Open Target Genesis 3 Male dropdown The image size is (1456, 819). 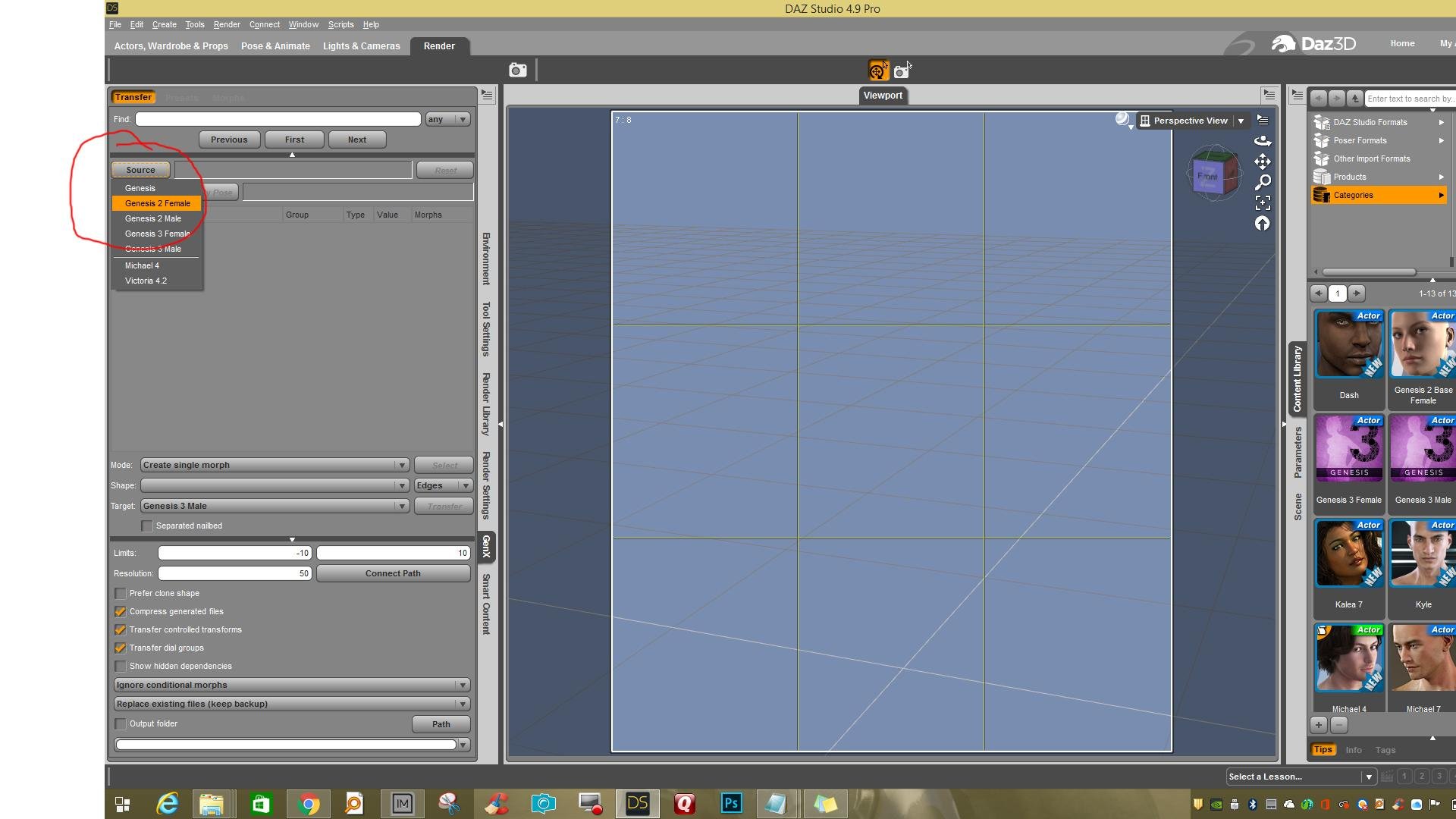tap(275, 506)
